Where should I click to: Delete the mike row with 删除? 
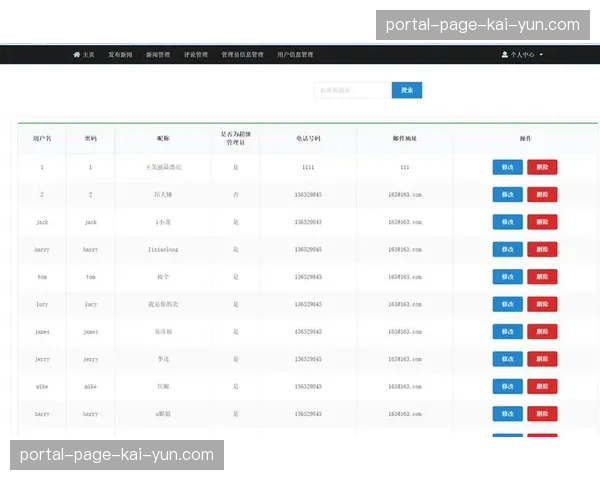tap(542, 387)
